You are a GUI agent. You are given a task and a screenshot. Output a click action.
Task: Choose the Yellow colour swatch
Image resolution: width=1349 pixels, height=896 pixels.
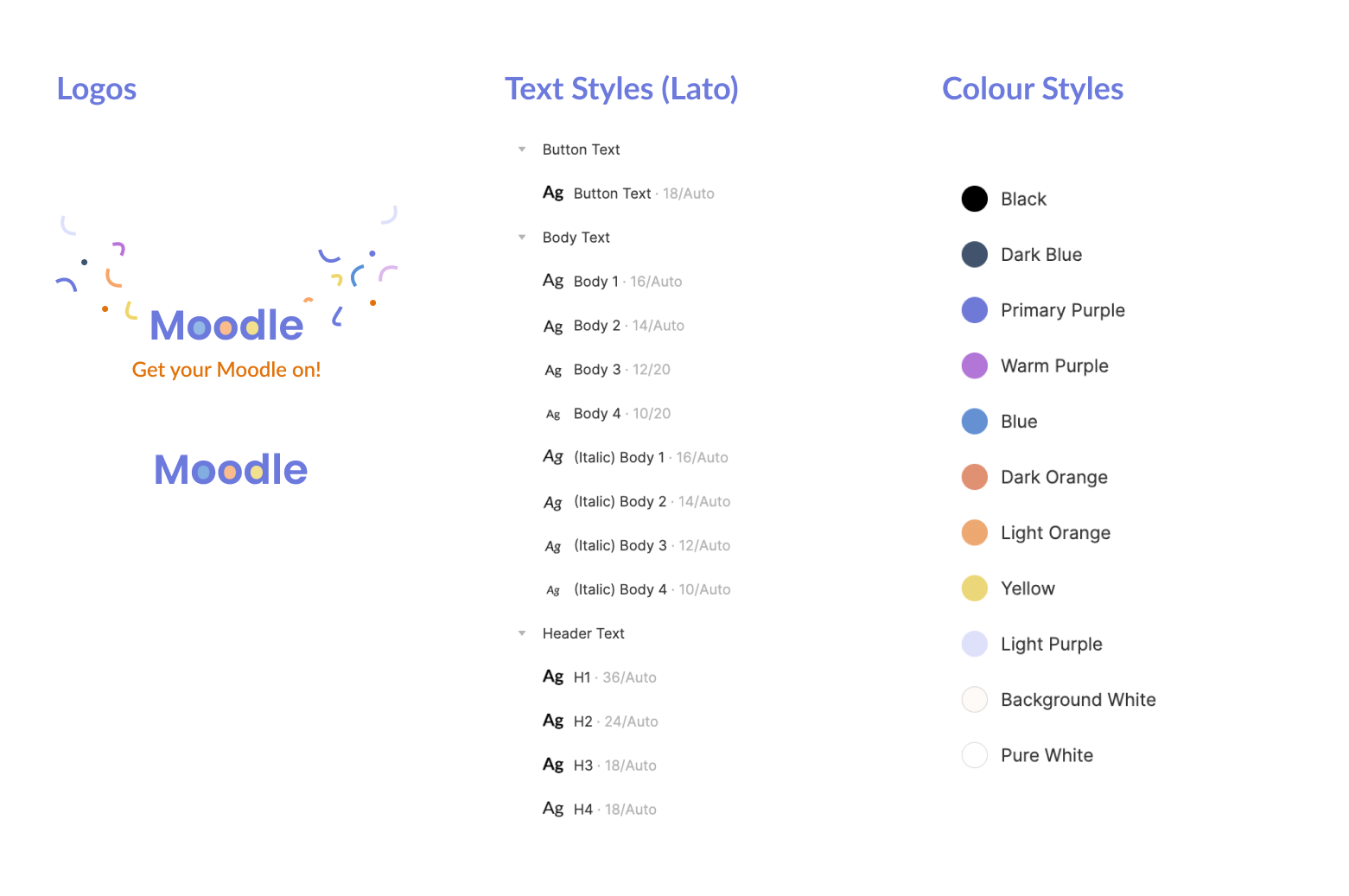click(x=975, y=588)
